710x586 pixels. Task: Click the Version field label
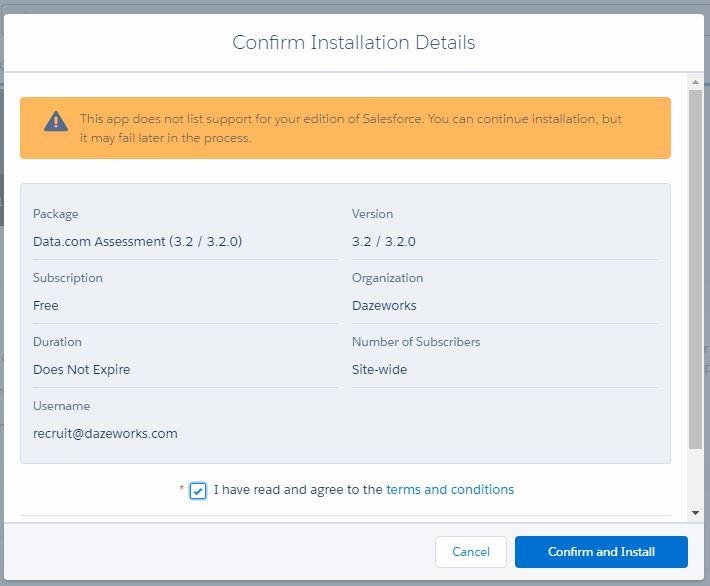372,214
